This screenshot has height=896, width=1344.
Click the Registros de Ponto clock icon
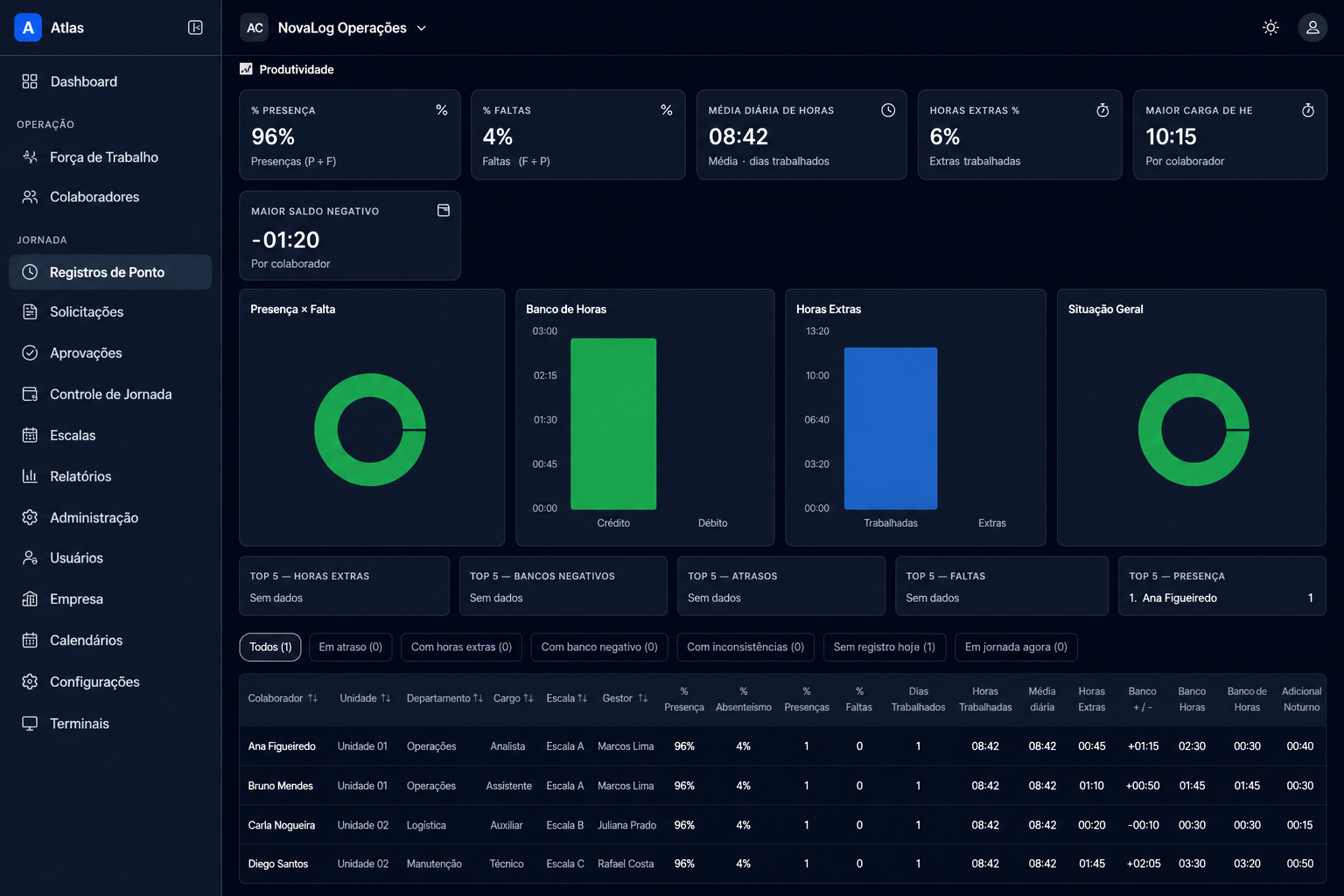pyautogui.click(x=30, y=272)
